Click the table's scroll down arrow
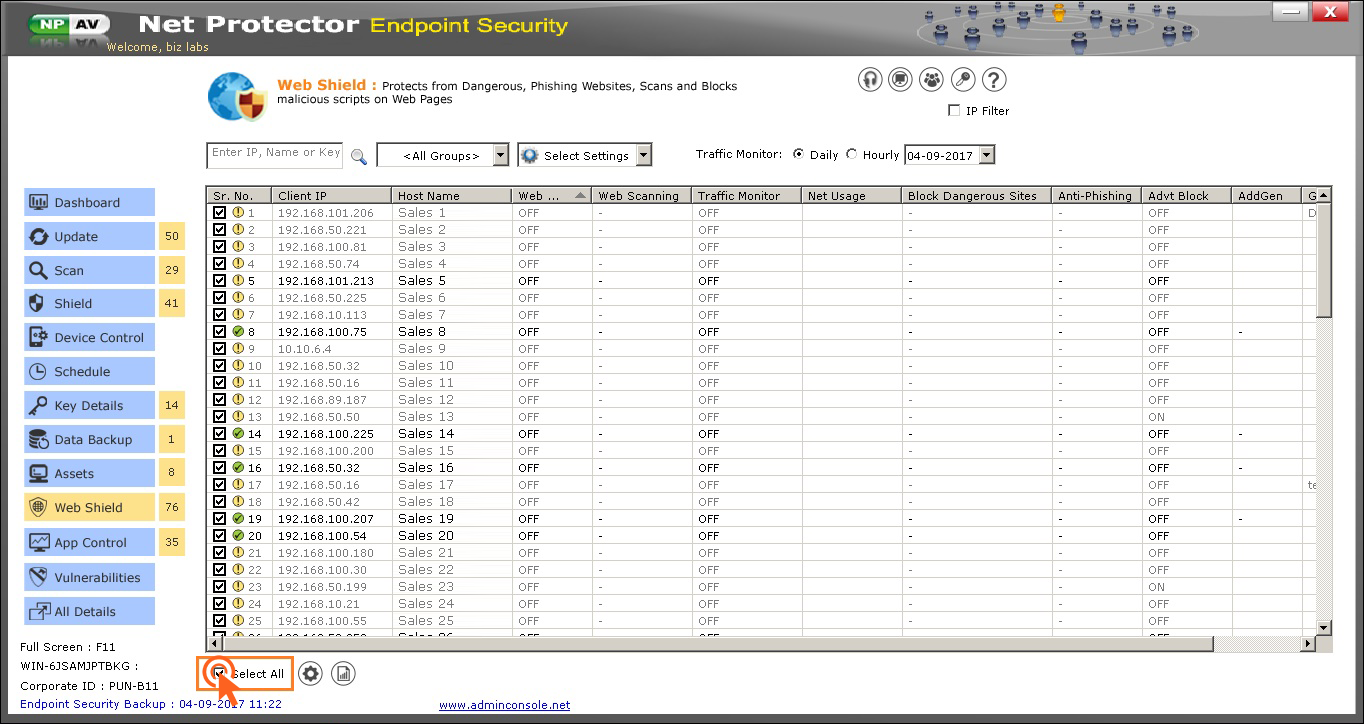The height and width of the screenshot is (724, 1364). click(1324, 627)
